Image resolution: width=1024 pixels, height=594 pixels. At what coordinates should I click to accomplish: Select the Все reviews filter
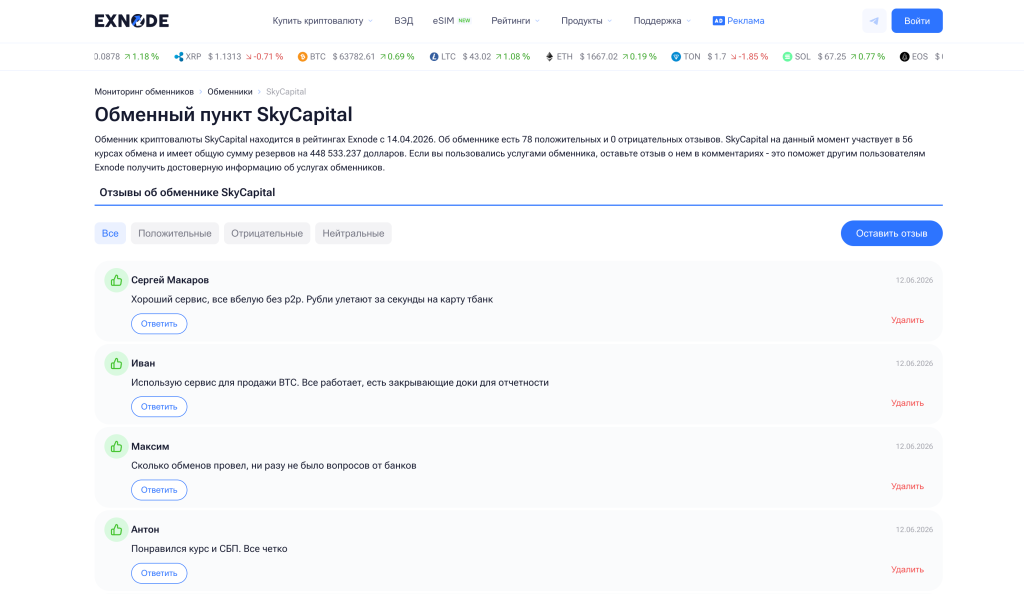click(x=110, y=233)
